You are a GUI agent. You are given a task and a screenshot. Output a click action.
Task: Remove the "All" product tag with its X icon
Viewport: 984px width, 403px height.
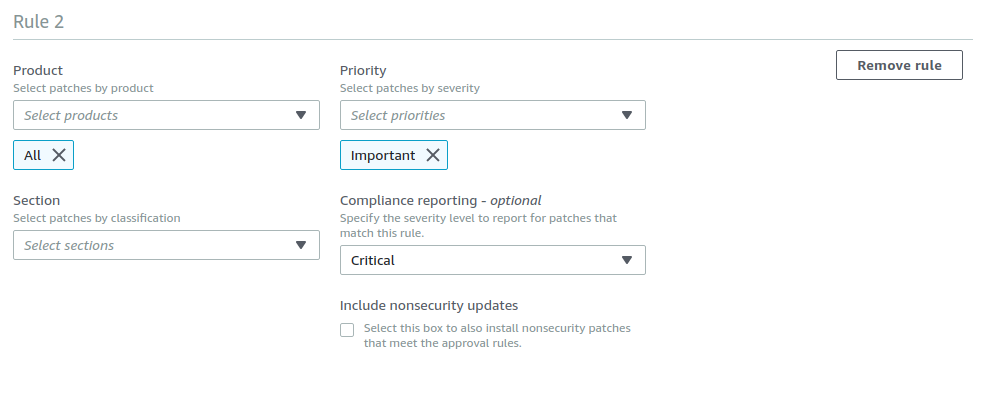pos(59,155)
